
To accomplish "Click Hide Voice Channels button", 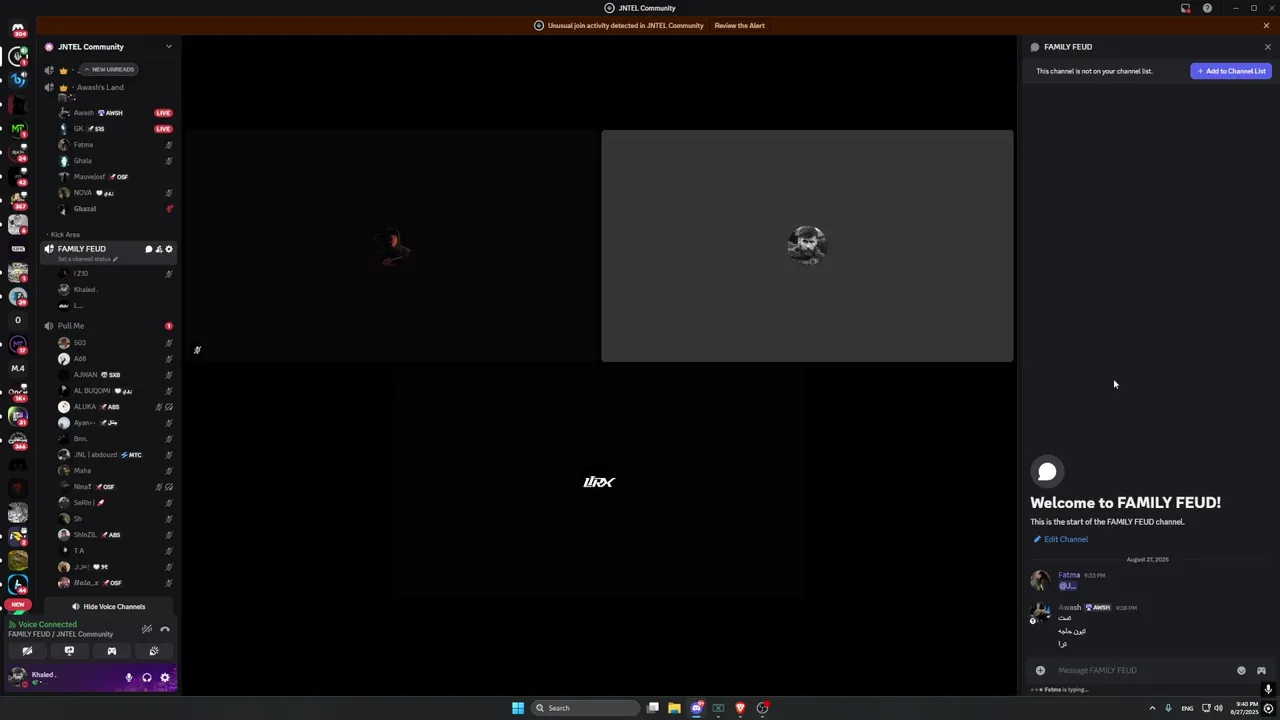I will (108, 607).
